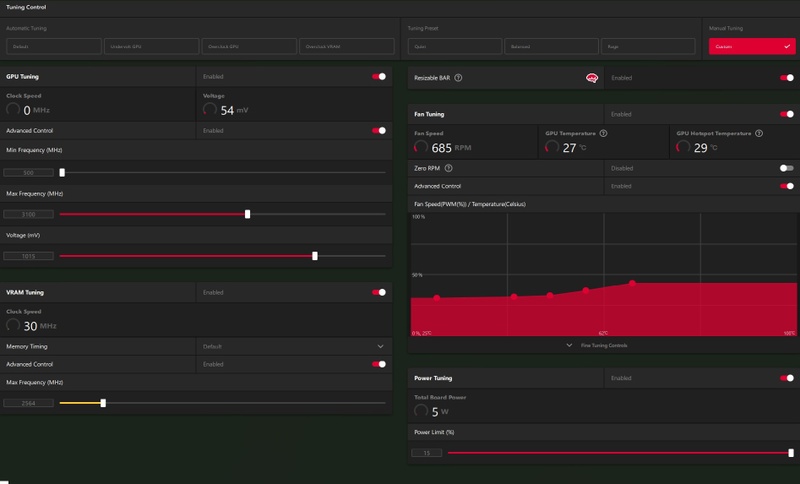
Task: Click the Zero RPM help icon
Action: (448, 168)
